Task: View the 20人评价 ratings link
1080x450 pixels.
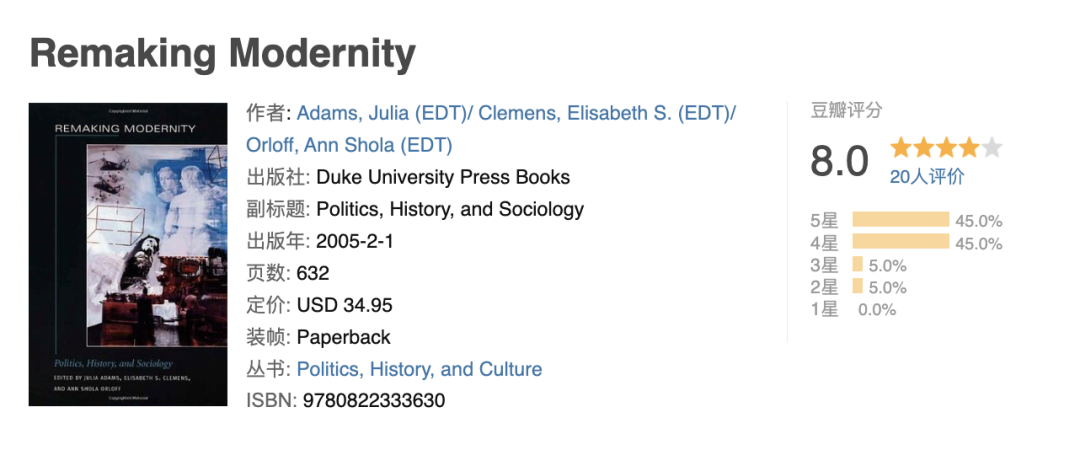Action: (x=927, y=177)
